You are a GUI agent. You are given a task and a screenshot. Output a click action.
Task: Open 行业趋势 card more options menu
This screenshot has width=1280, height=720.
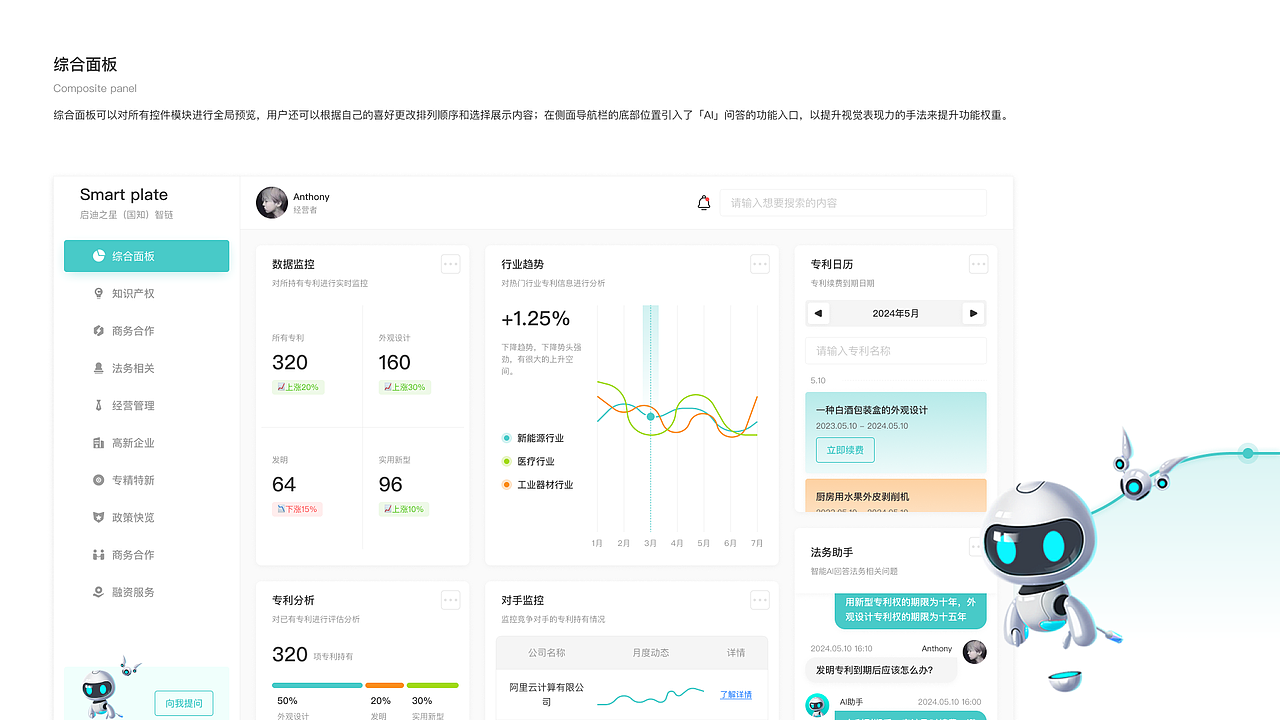click(760, 264)
